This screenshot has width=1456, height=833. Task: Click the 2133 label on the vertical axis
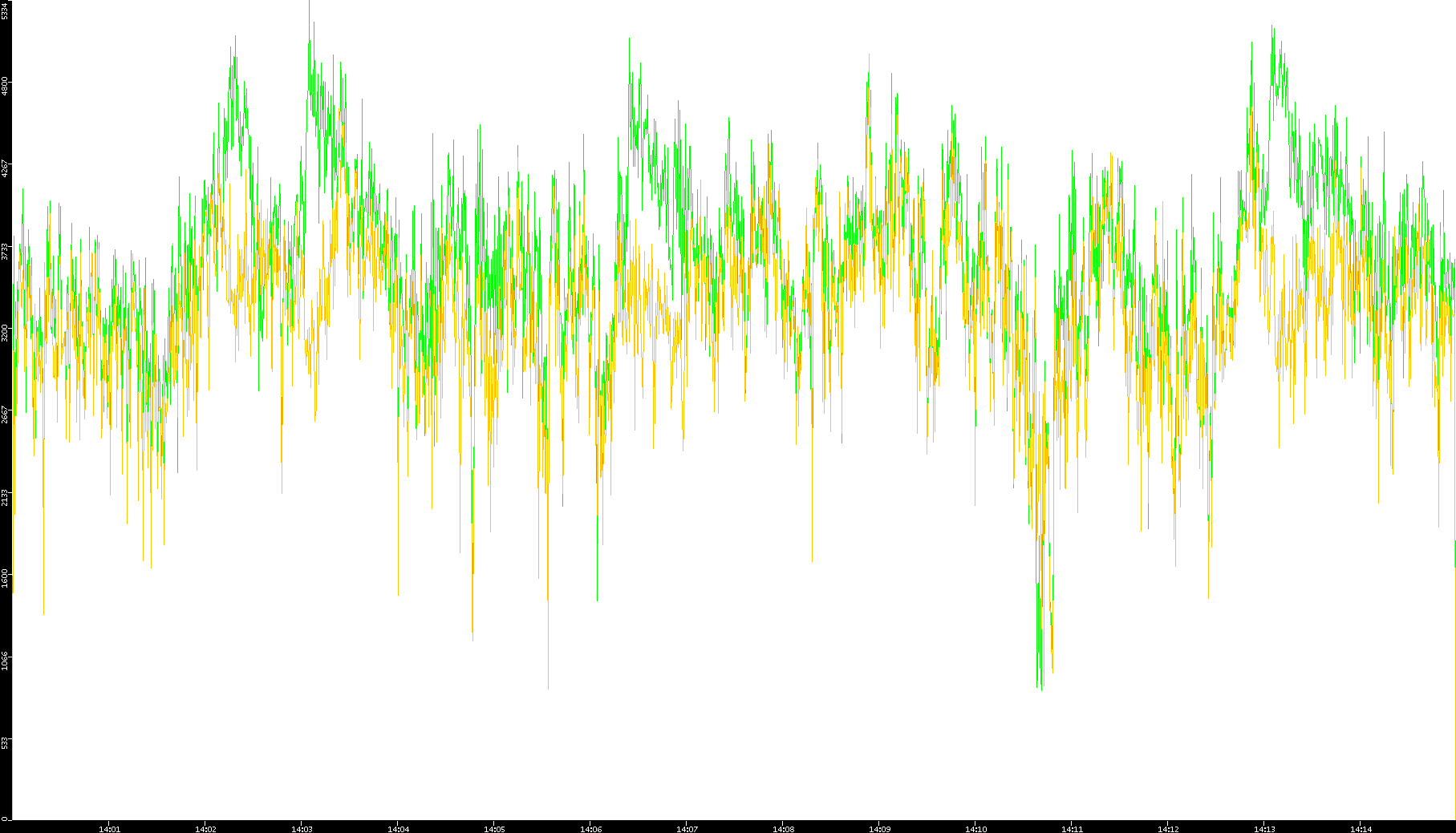point(6,497)
